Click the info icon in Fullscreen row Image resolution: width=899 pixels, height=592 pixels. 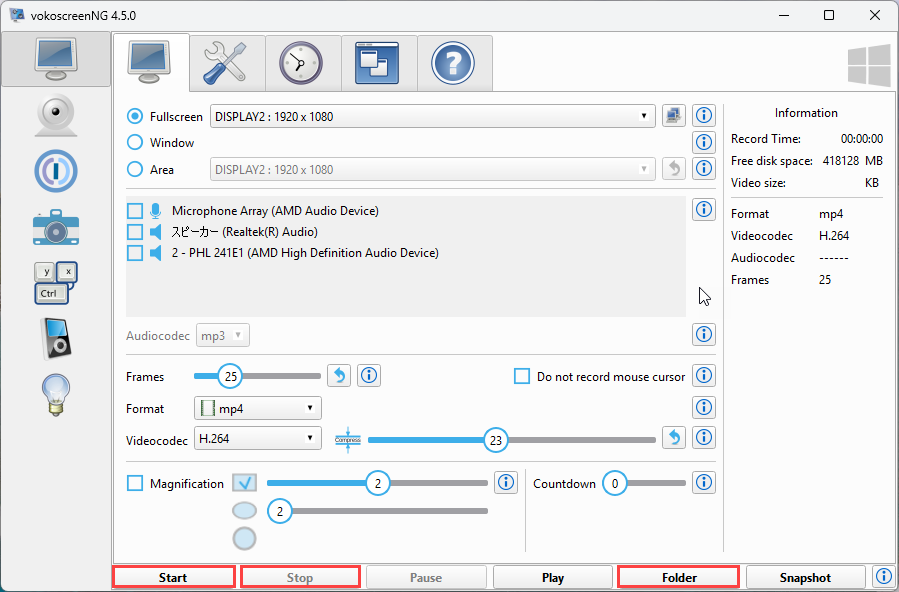click(x=703, y=116)
